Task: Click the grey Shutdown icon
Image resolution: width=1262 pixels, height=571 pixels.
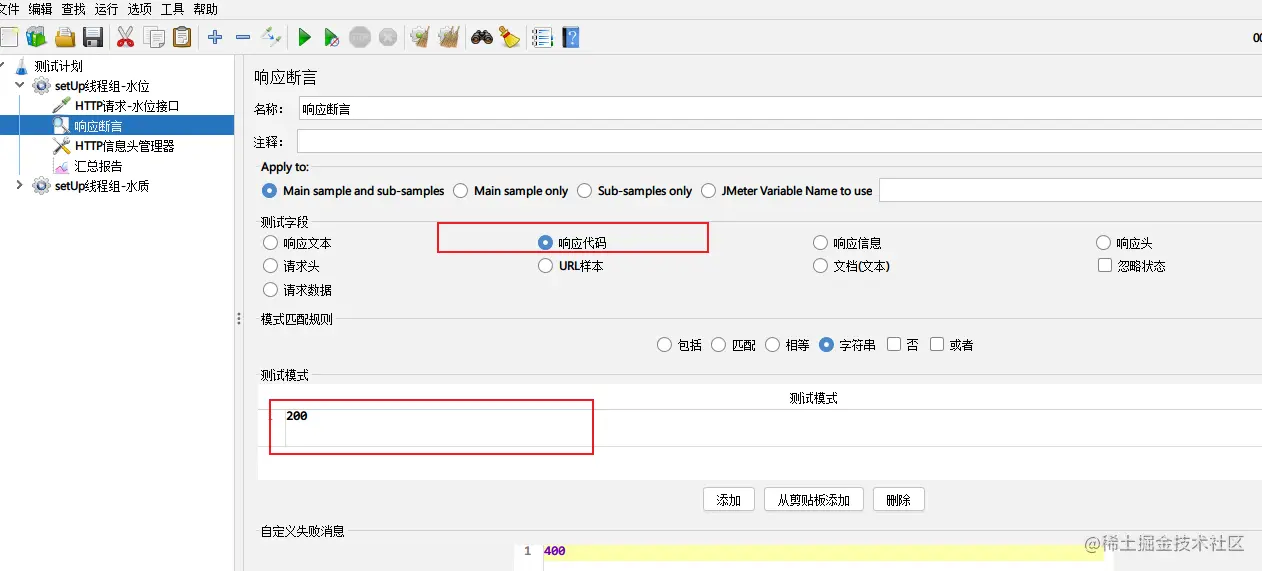Action: click(x=388, y=38)
